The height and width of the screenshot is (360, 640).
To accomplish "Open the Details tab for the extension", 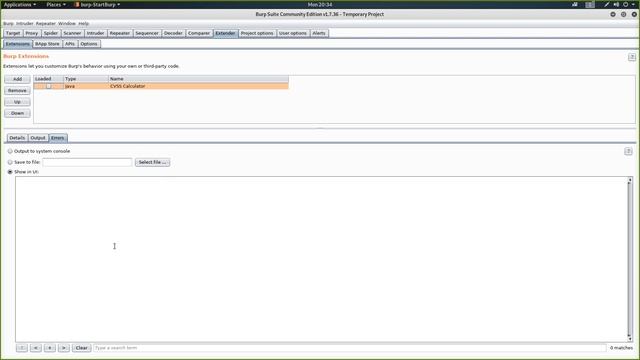I will point(17,138).
